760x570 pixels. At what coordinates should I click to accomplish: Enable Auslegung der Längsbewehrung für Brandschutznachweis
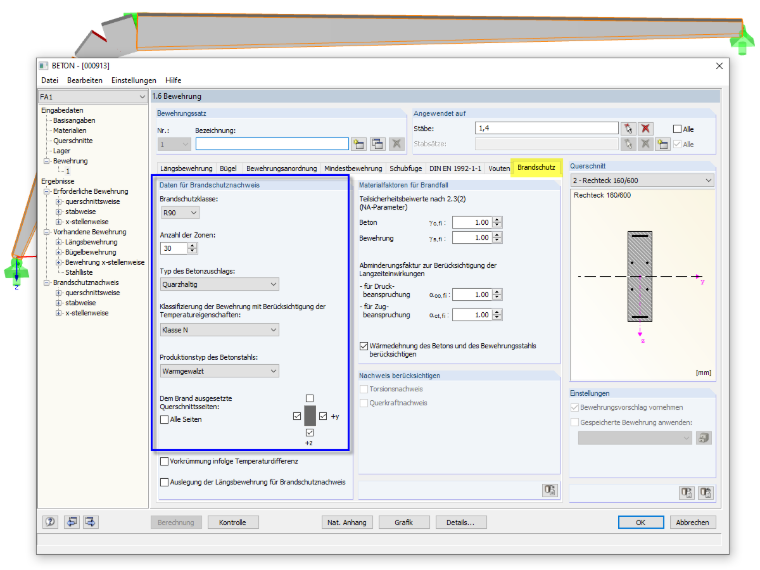pyautogui.click(x=164, y=482)
